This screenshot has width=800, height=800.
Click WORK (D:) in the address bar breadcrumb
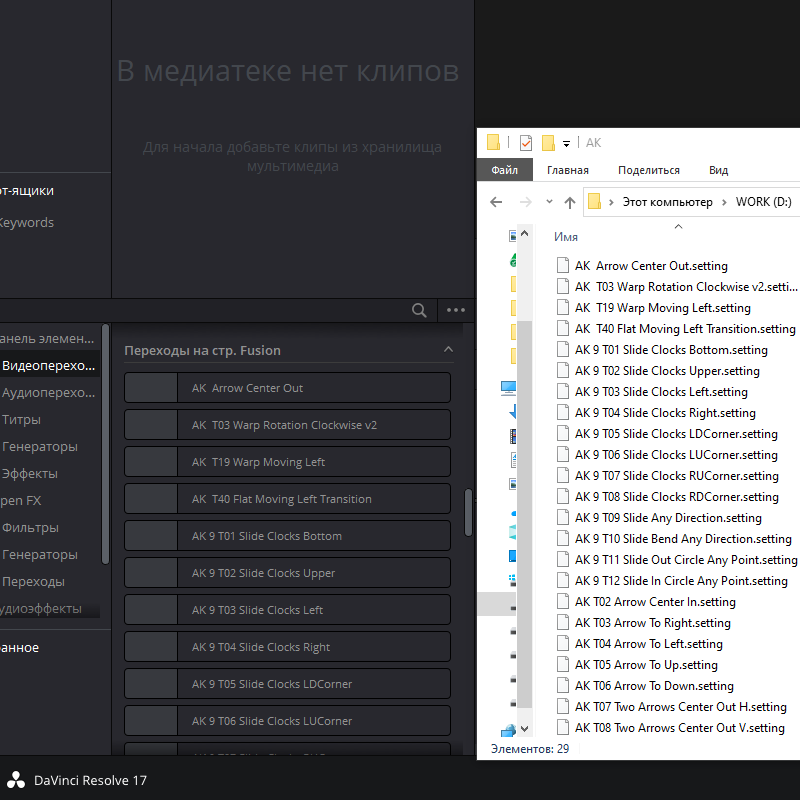pyautogui.click(x=763, y=201)
